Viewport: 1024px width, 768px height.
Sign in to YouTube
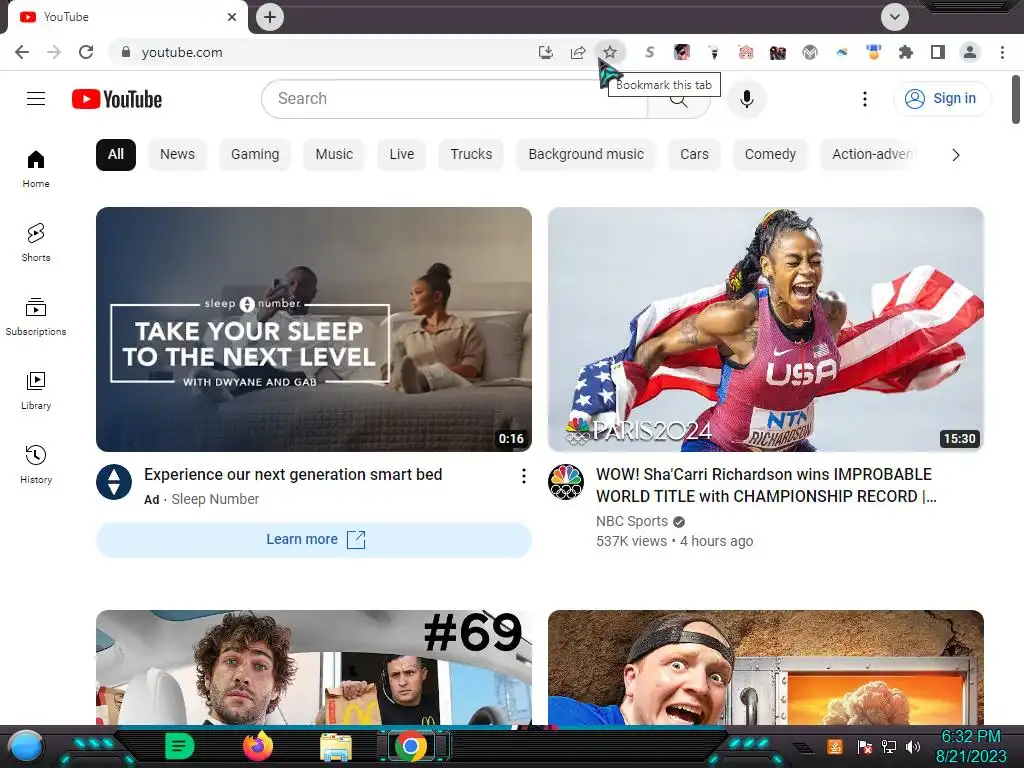[941, 99]
